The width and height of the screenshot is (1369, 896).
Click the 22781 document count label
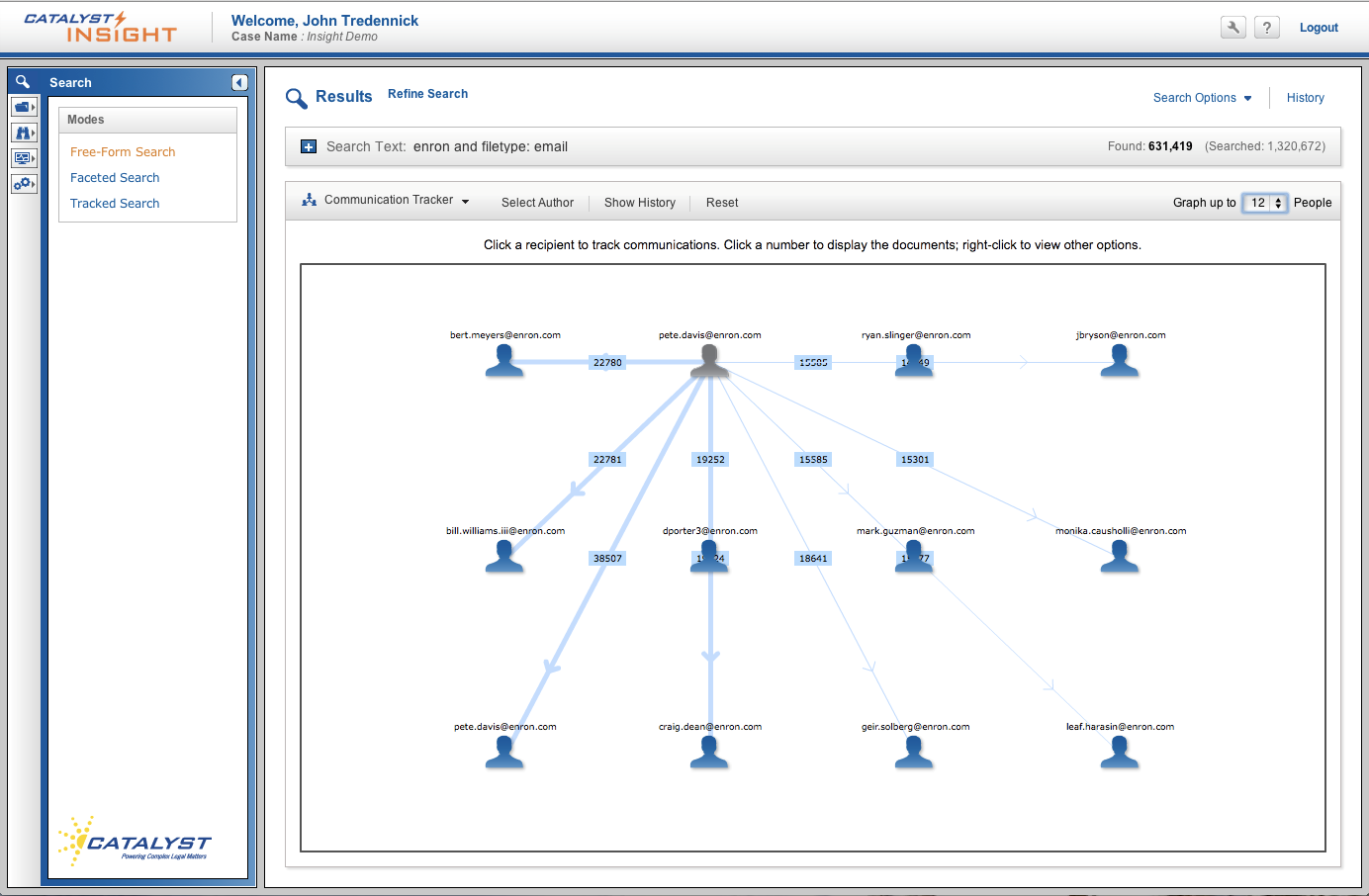(607, 460)
